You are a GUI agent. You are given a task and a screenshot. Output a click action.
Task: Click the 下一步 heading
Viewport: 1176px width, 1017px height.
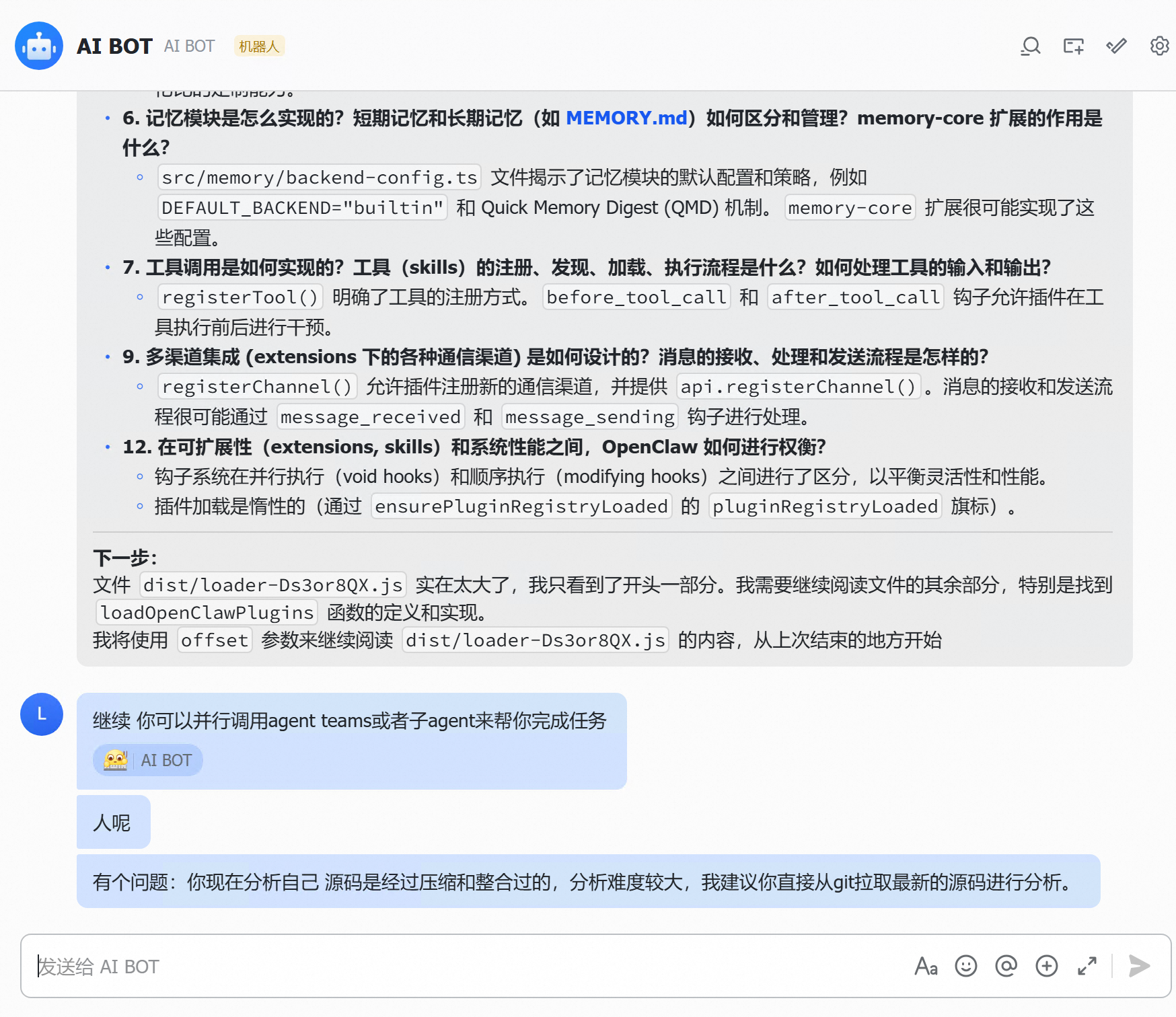(x=125, y=558)
